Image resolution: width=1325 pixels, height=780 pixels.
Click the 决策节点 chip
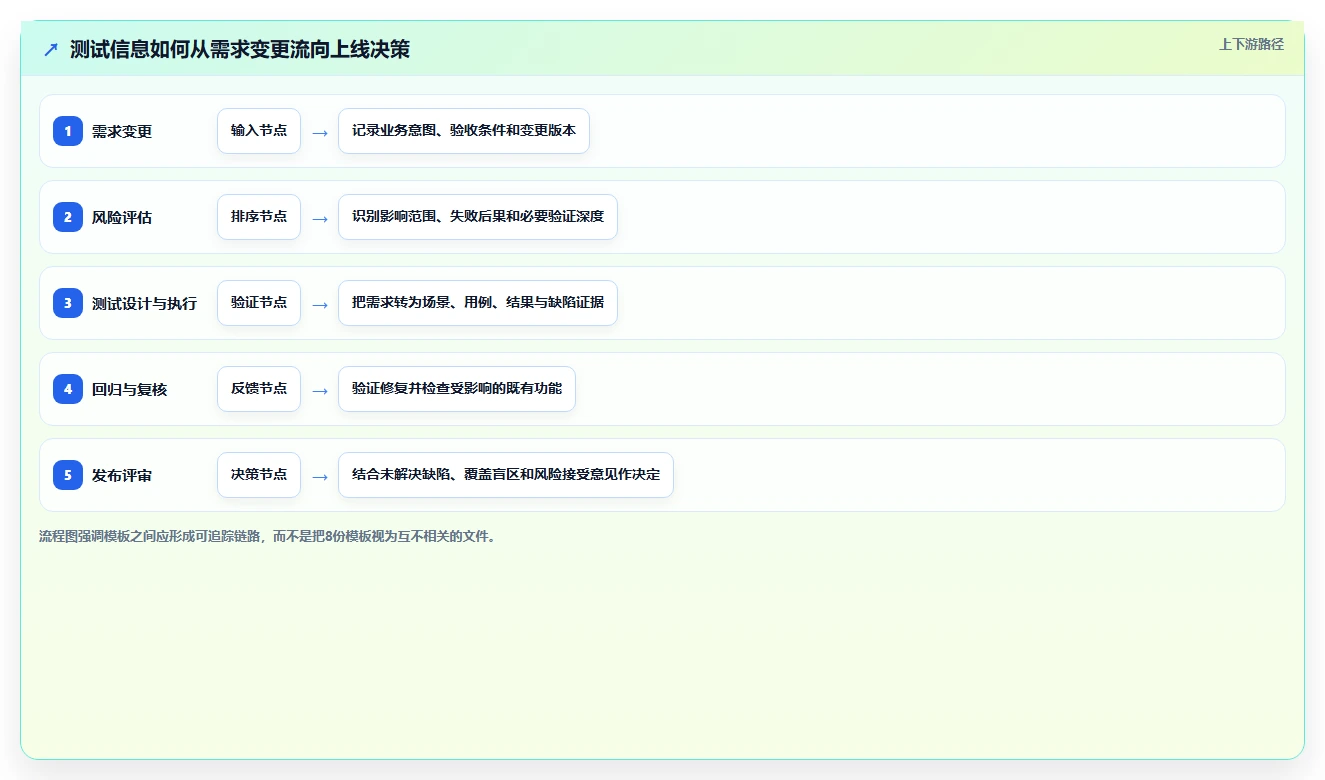[x=259, y=475]
